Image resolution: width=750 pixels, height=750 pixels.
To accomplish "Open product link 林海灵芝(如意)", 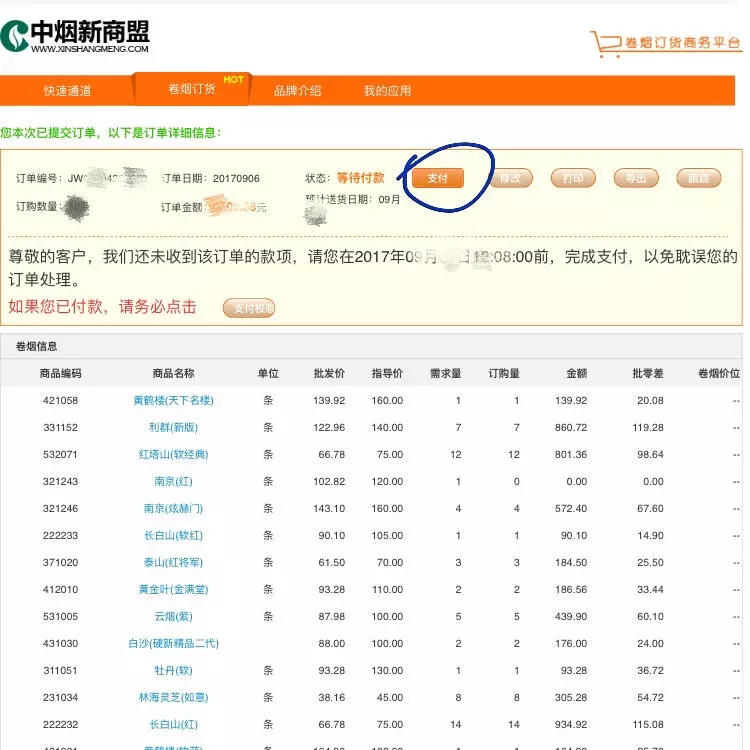I will 173,697.
